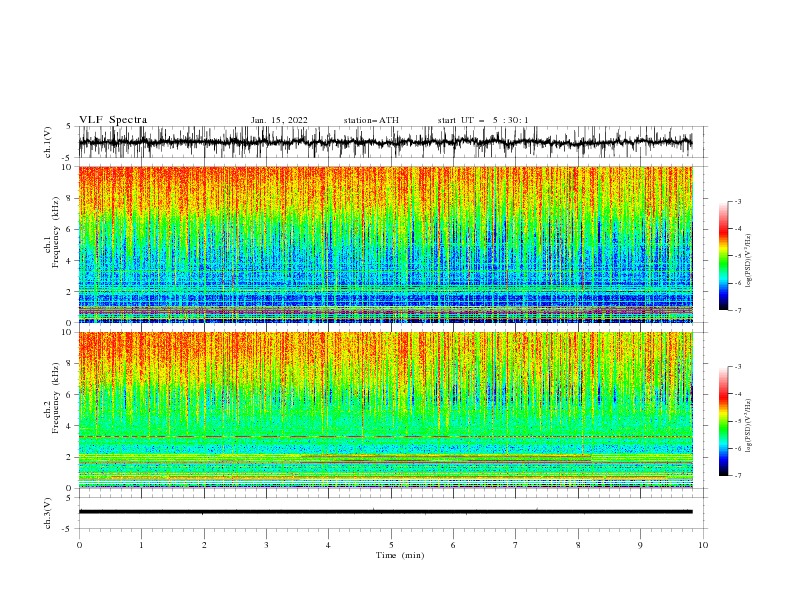Click the ch.2 spectrogram 4 kHz tick label
Image resolution: width=792 pixels, height=612 pixels.
69,426
